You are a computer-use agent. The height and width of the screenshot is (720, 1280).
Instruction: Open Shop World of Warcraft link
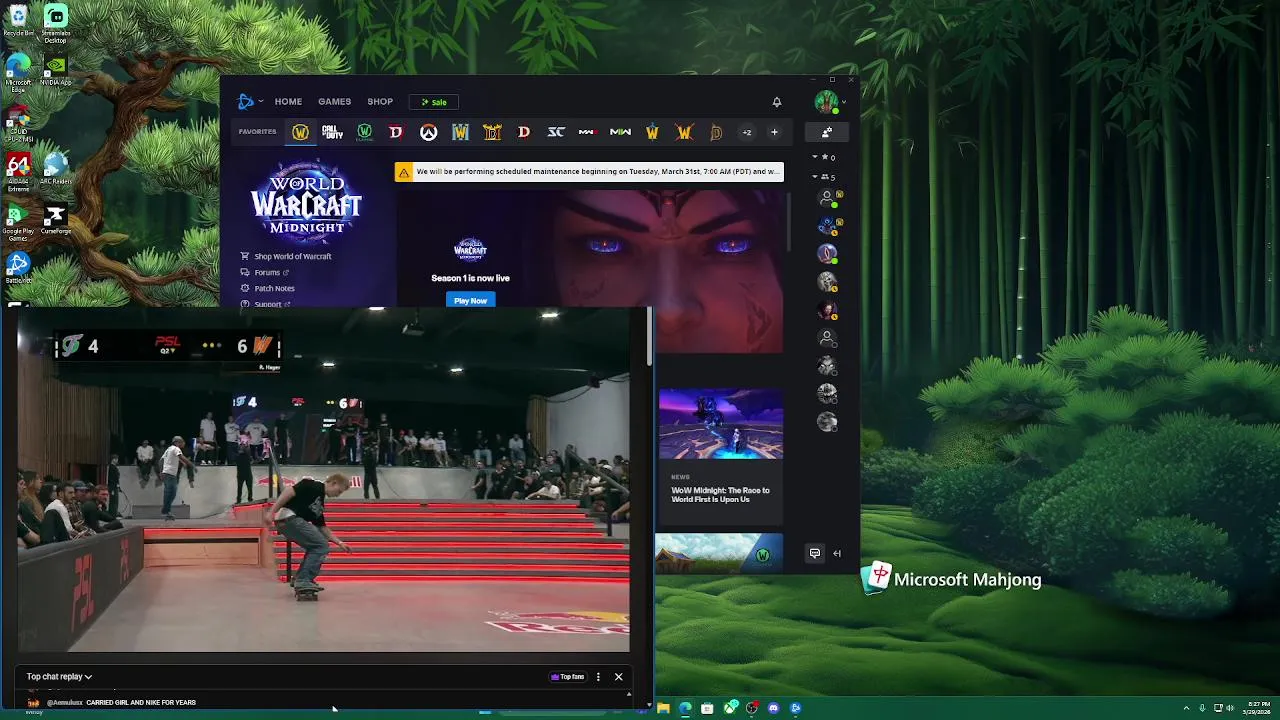point(286,256)
